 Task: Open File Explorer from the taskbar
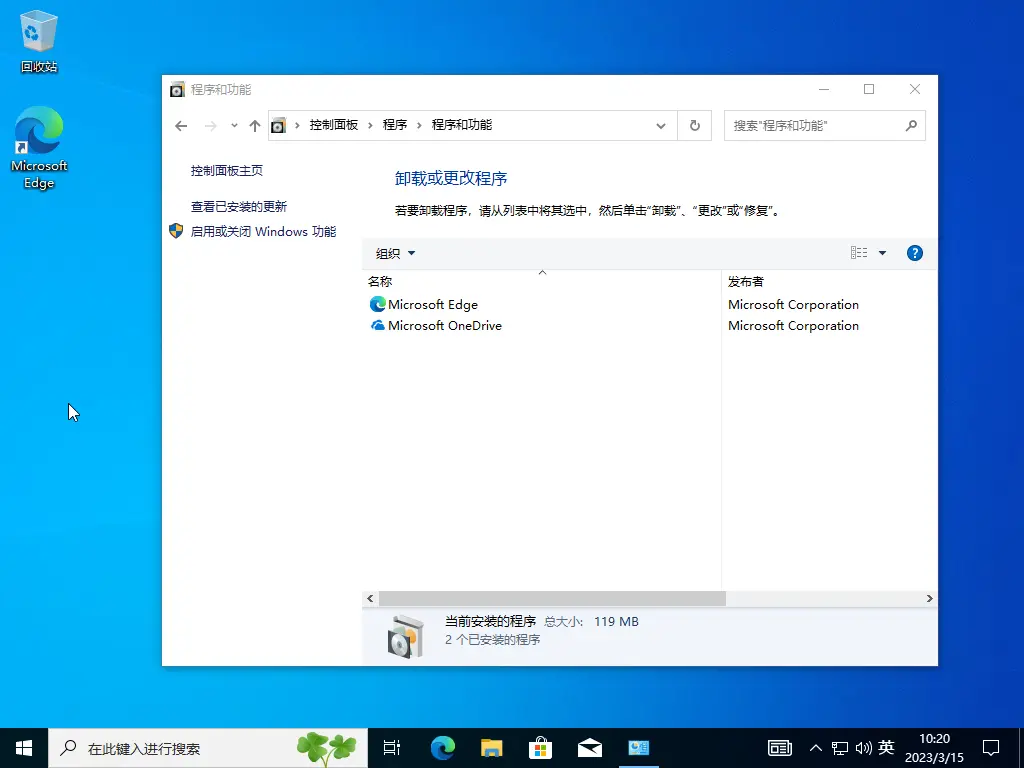(x=491, y=748)
